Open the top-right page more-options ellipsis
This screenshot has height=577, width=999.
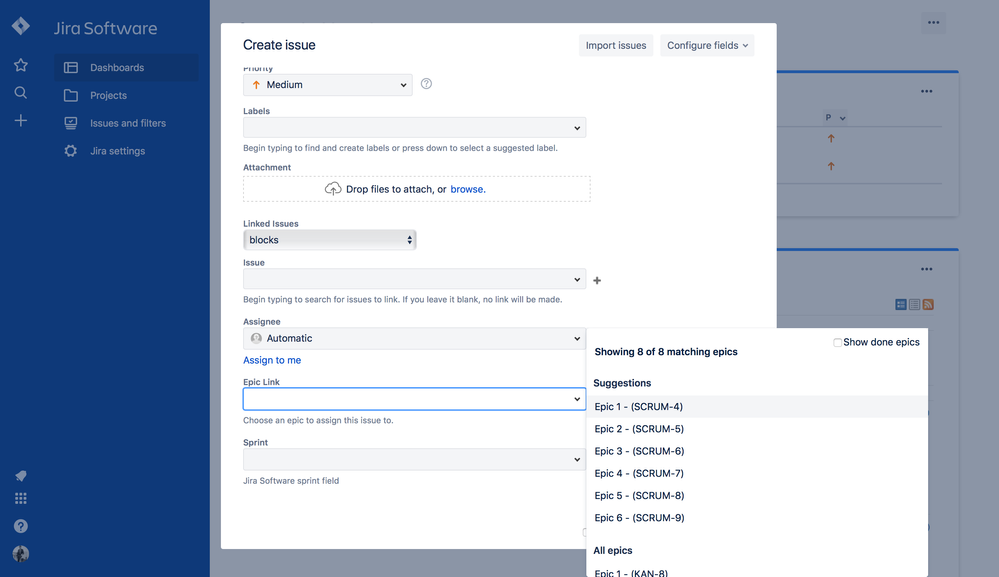933,23
